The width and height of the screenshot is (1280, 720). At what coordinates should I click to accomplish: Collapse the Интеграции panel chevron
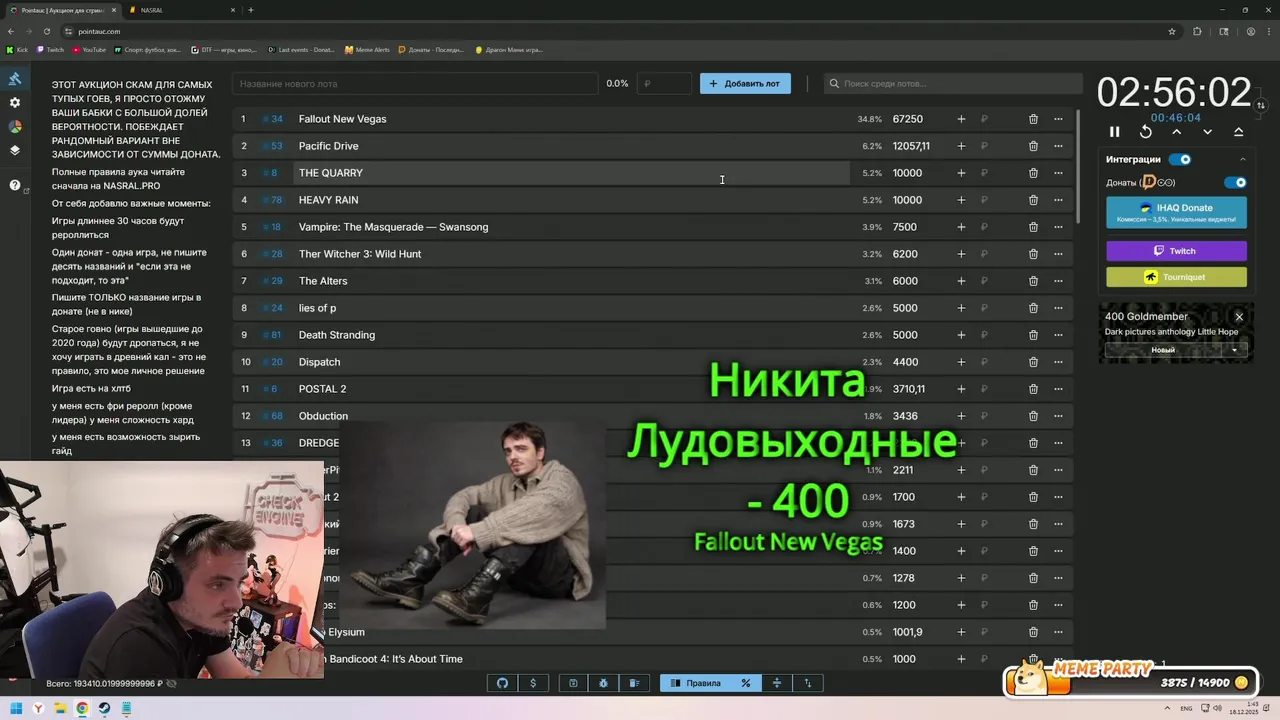[1243, 159]
